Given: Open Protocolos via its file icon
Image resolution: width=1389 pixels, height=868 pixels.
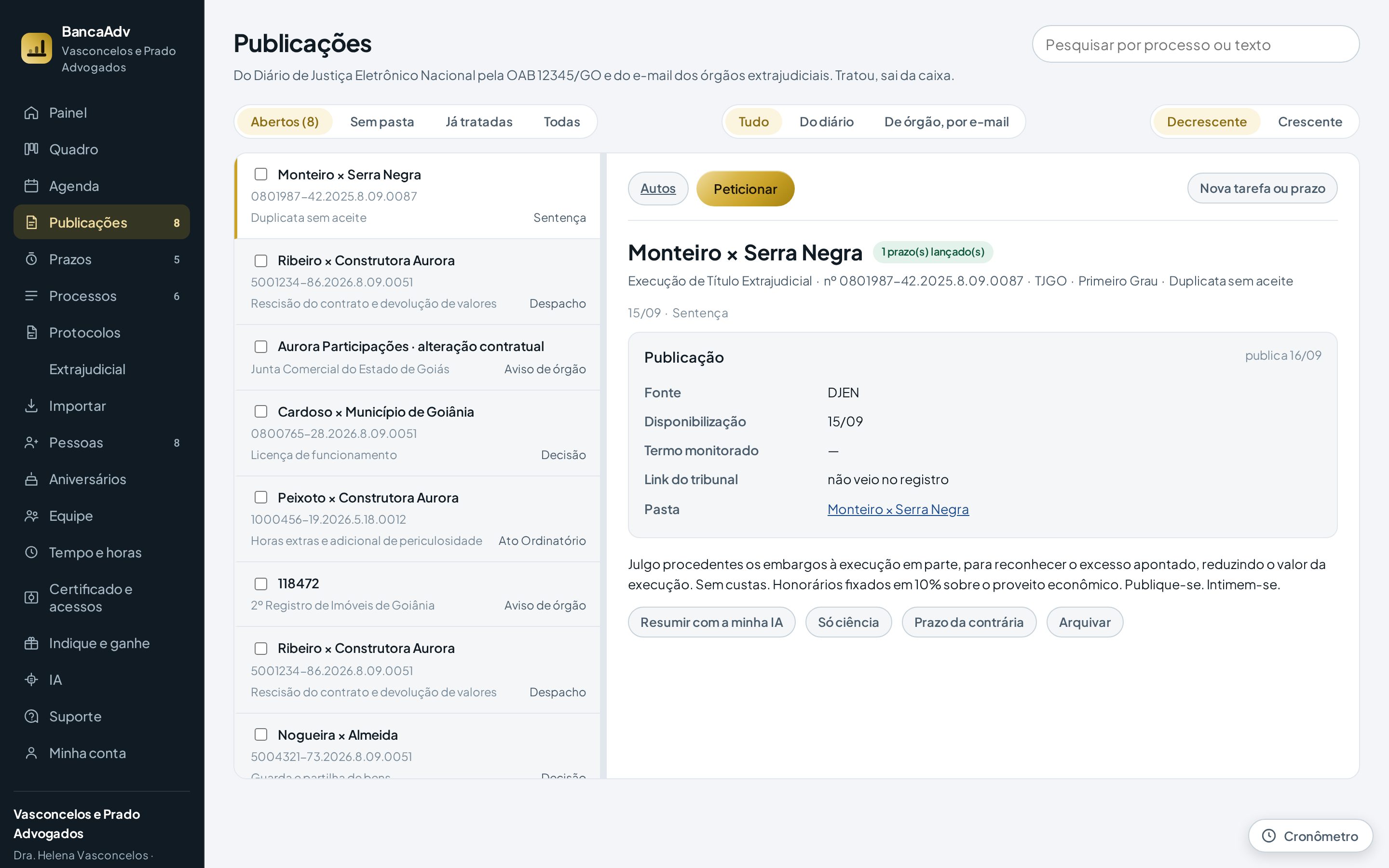Looking at the screenshot, I should pos(31,332).
